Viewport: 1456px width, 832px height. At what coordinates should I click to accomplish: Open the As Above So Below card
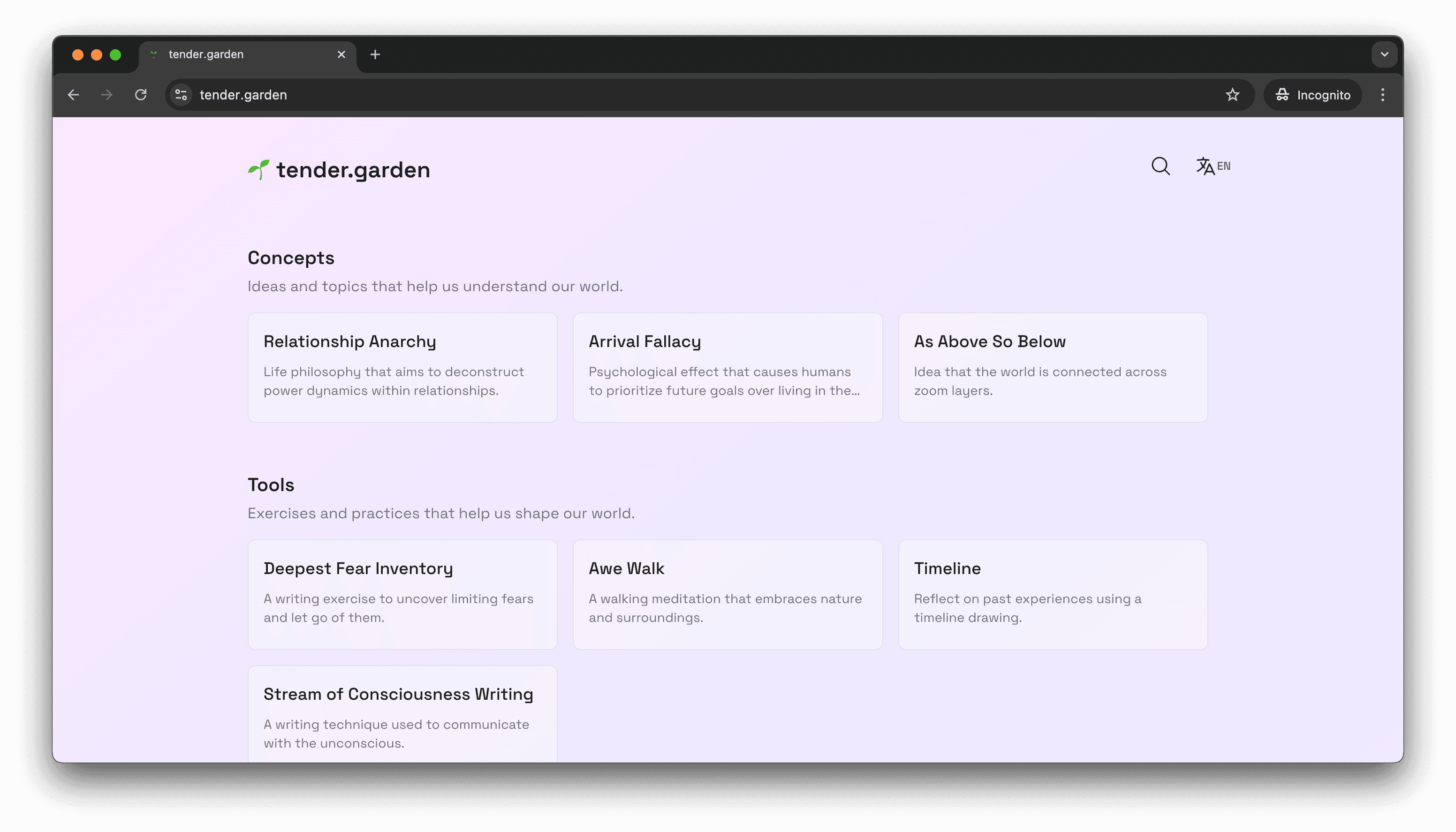pos(1053,367)
